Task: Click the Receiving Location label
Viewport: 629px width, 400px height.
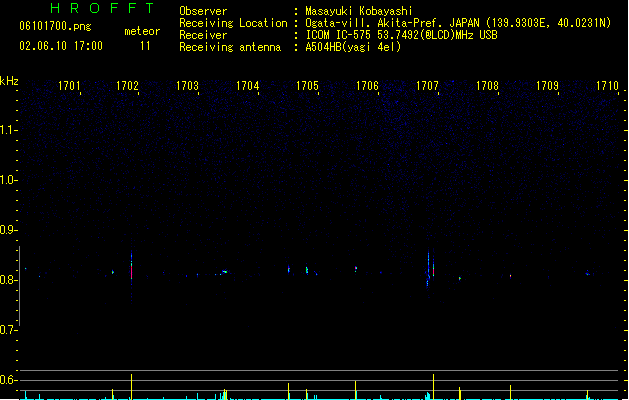Action: (x=233, y=23)
